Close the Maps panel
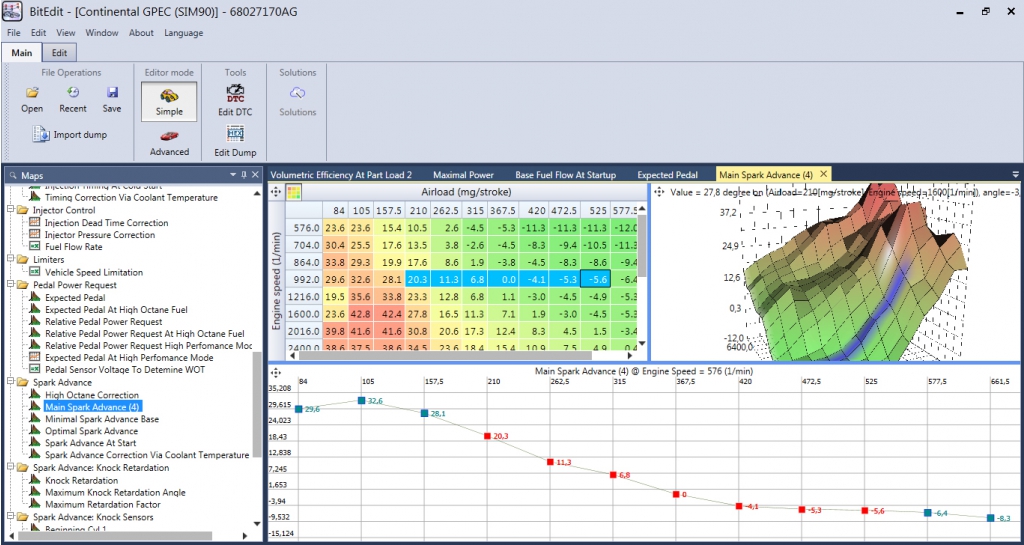This screenshot has height=545, width=1024. pos(255,175)
